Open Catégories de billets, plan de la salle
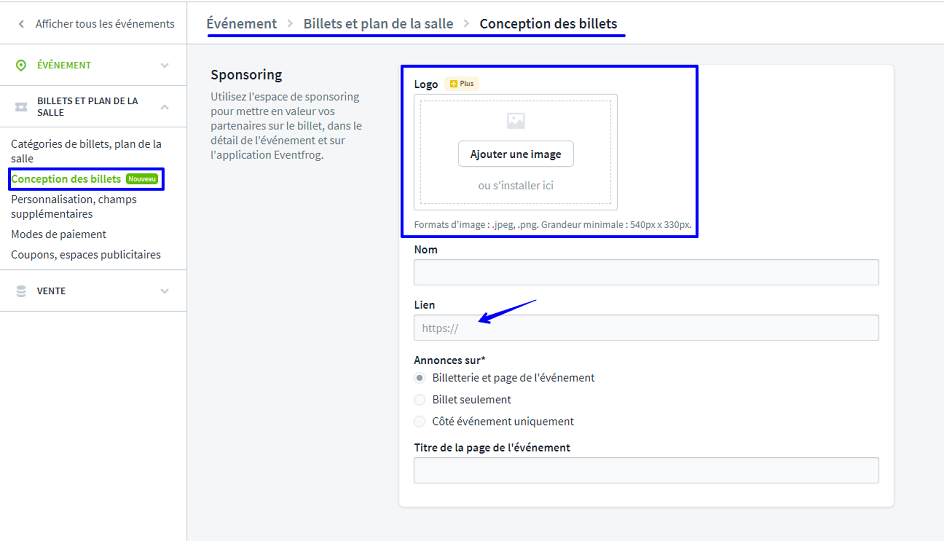 [85, 151]
